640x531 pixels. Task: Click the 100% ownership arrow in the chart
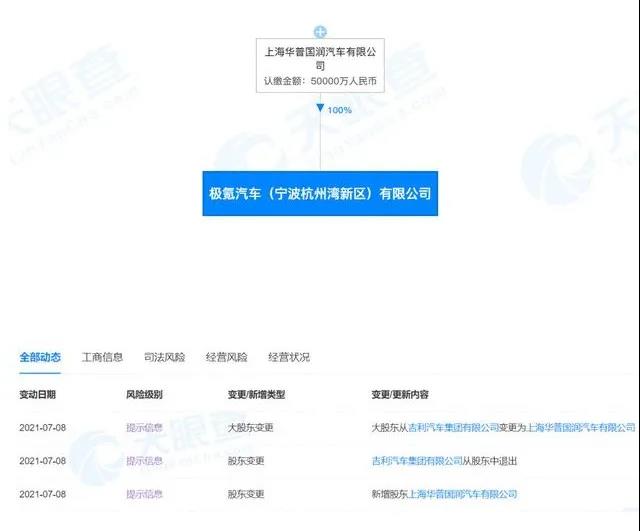click(x=320, y=108)
